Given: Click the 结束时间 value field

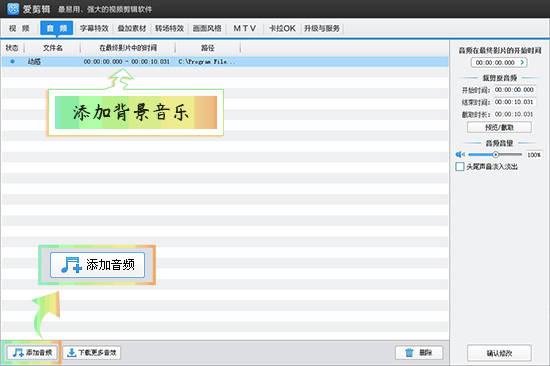Looking at the screenshot, I should [514, 102].
